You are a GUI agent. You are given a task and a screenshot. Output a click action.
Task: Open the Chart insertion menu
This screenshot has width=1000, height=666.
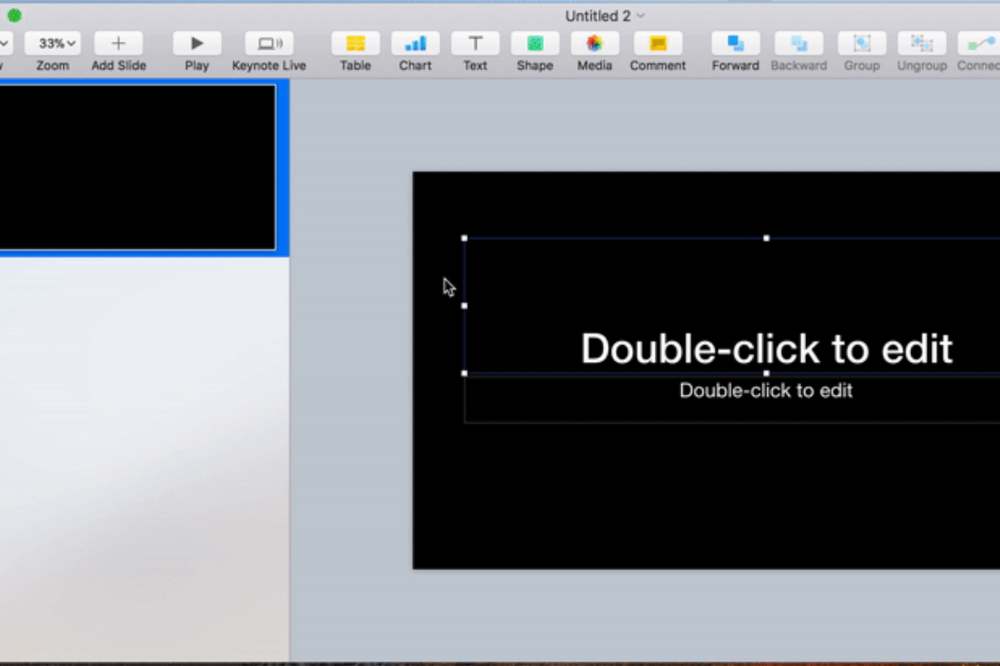point(415,43)
